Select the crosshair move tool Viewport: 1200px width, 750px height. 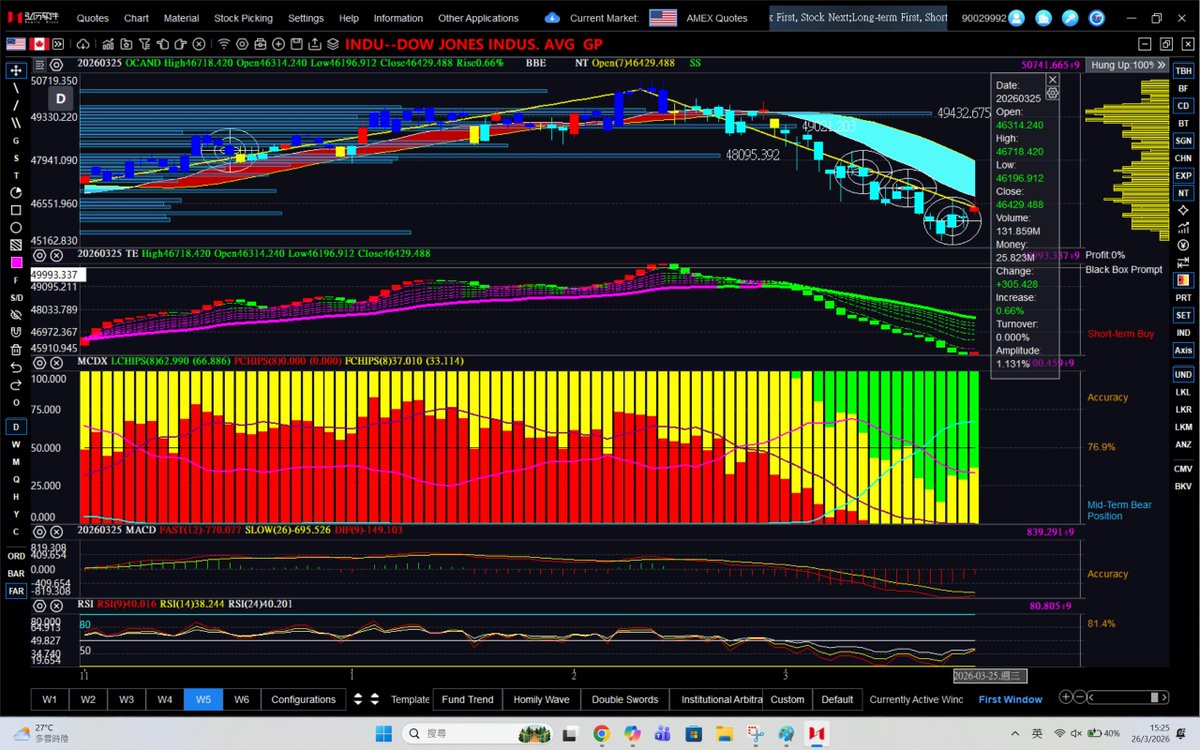click(x=16, y=71)
